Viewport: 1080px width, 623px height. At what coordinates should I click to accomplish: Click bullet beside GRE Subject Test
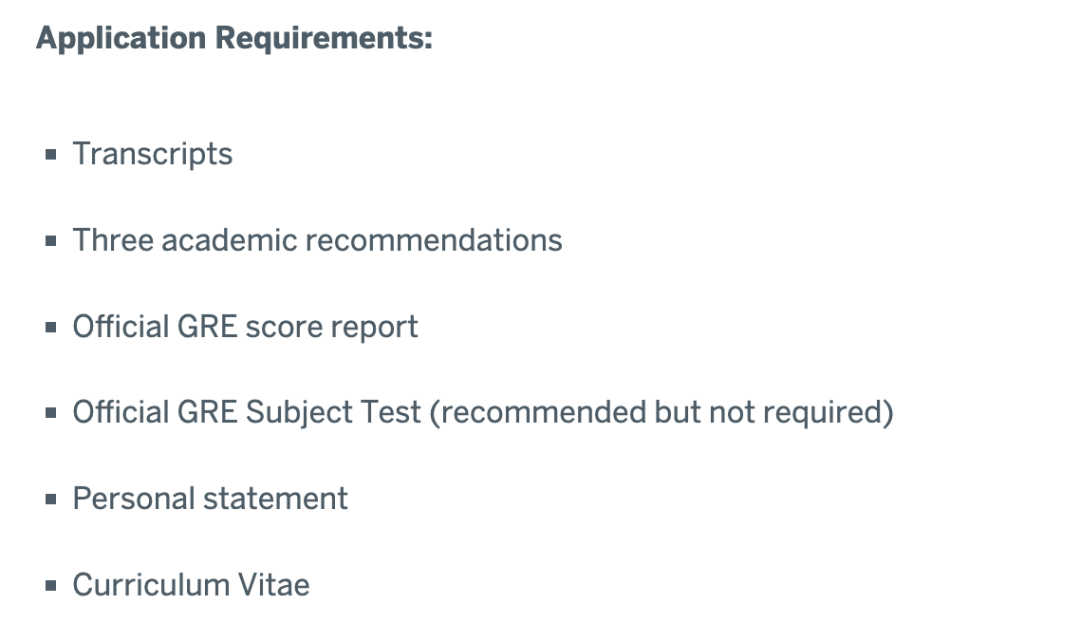coord(50,413)
